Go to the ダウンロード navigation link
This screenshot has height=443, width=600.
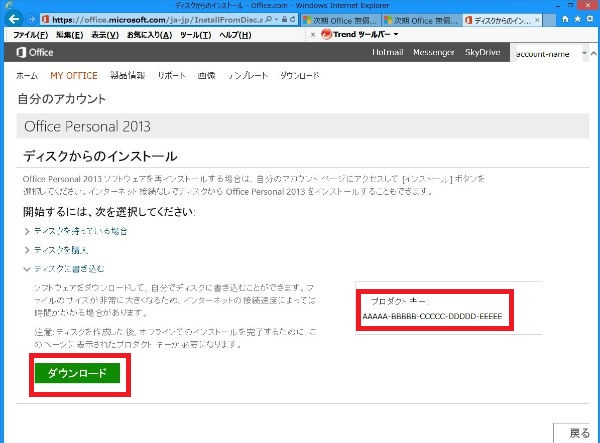pyautogui.click(x=300, y=75)
